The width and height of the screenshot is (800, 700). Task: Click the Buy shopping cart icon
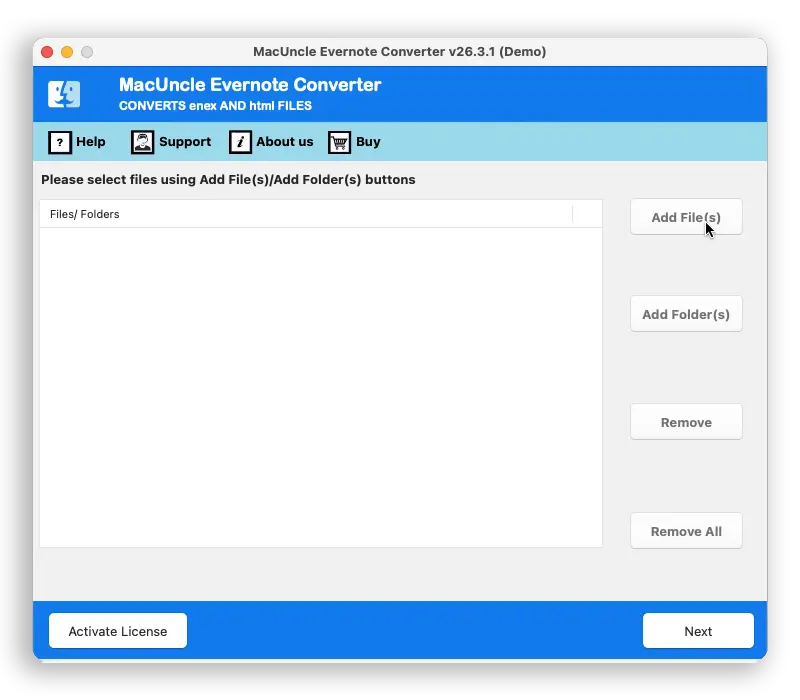point(339,142)
